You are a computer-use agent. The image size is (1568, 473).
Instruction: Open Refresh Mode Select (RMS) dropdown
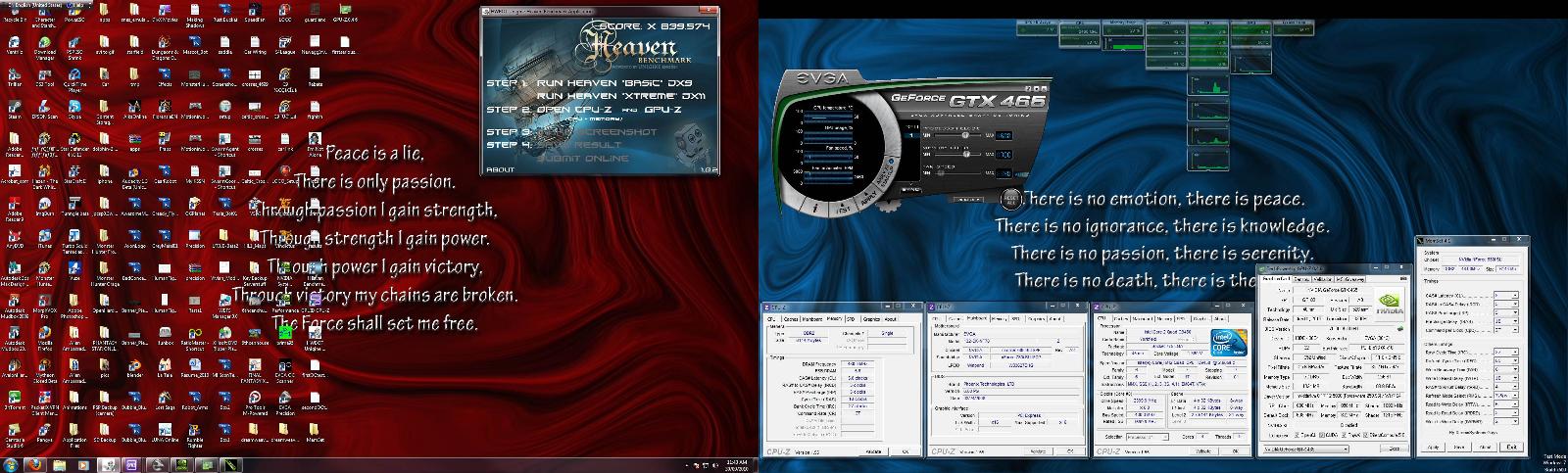click(x=1506, y=395)
